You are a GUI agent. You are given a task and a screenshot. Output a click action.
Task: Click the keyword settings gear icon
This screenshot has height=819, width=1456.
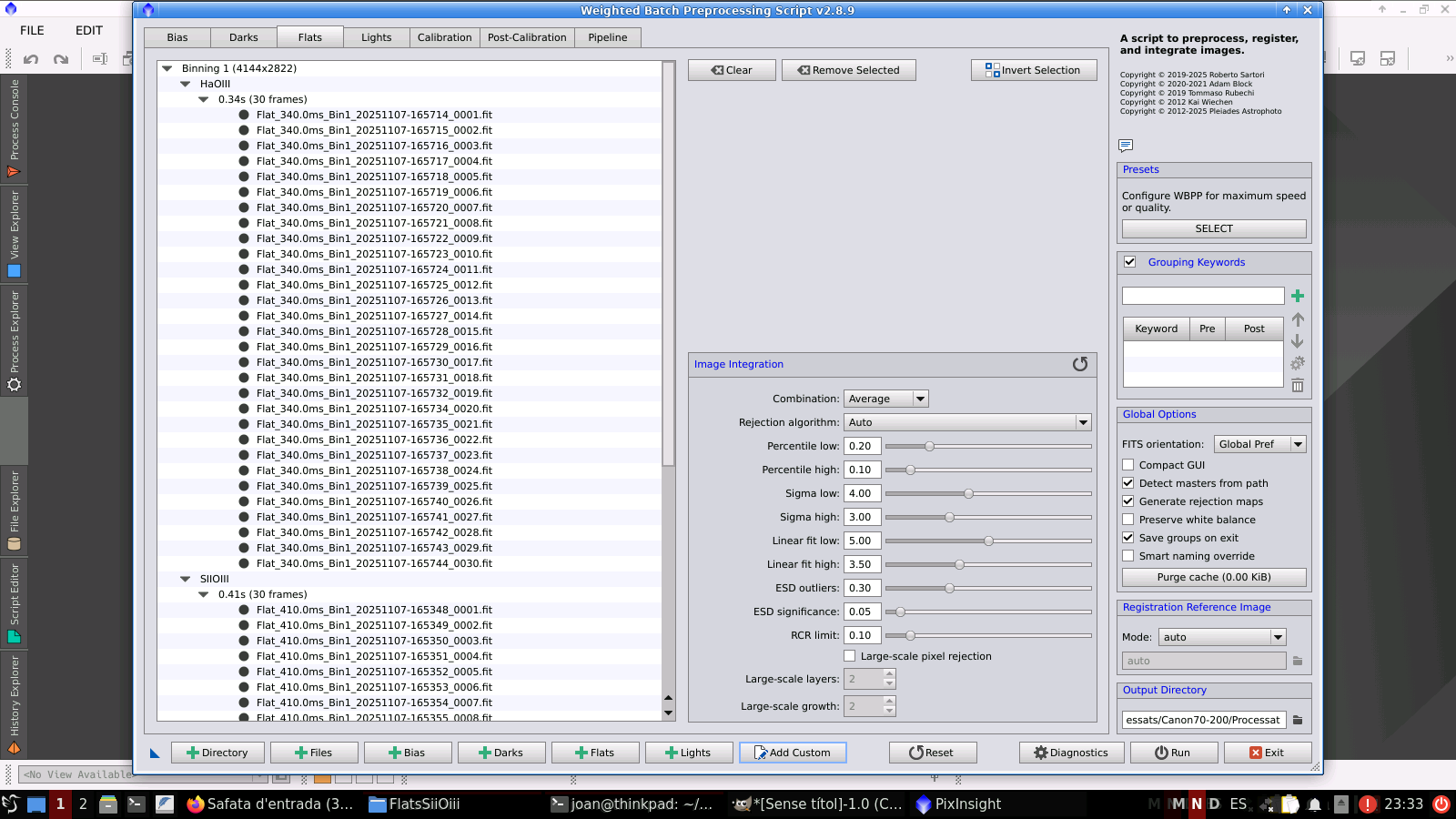coord(1298,363)
